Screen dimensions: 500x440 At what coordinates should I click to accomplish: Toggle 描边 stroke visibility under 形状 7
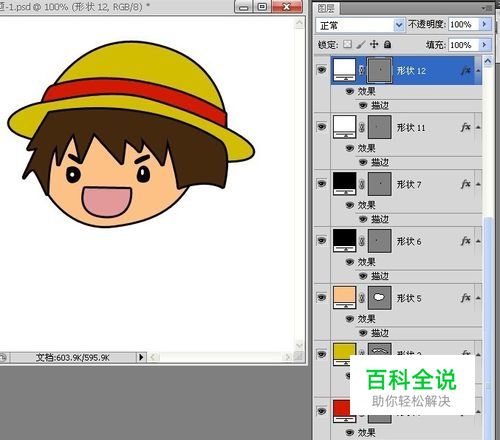(x=363, y=219)
